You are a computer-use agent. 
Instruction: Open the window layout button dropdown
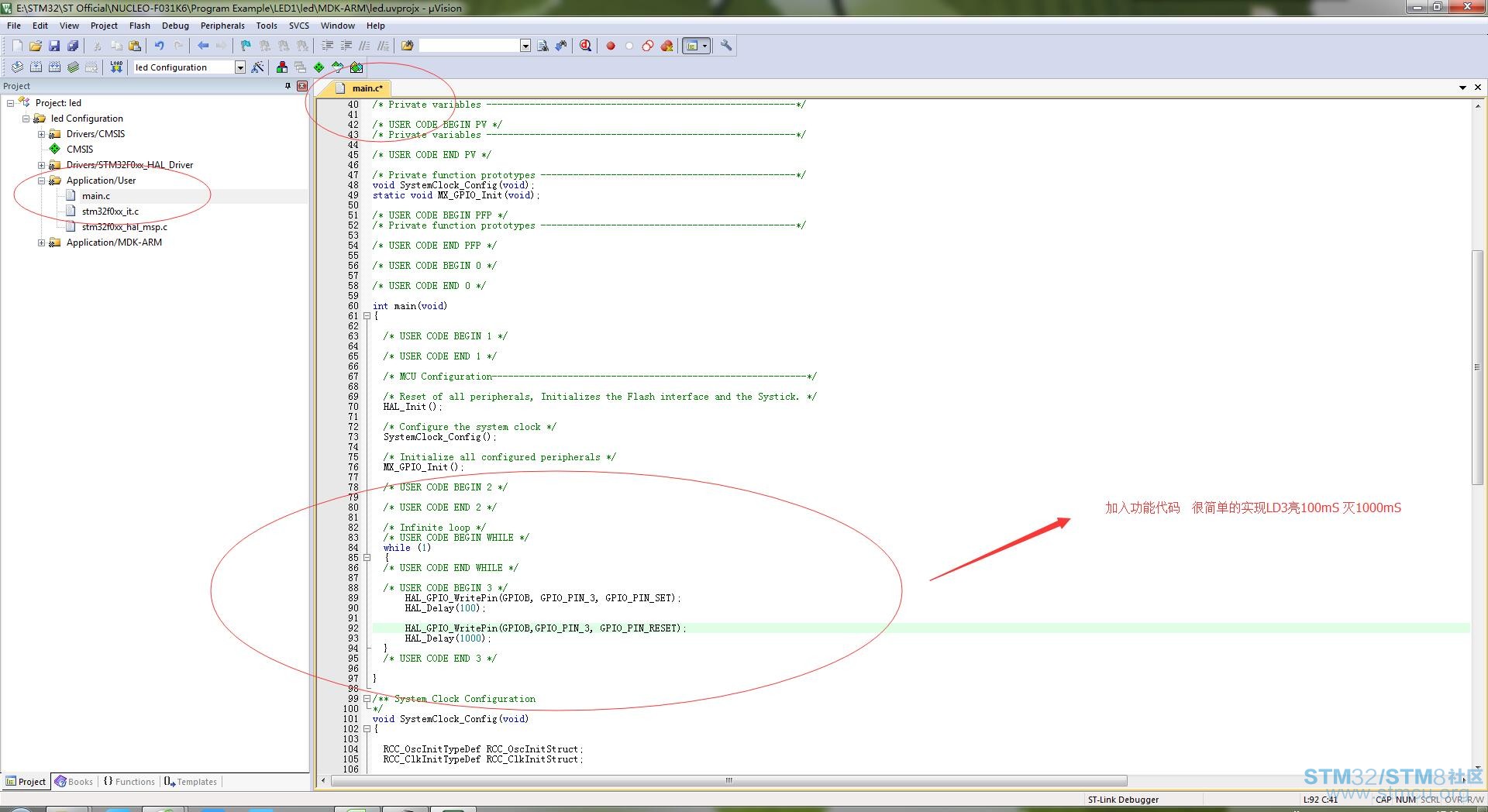point(705,46)
